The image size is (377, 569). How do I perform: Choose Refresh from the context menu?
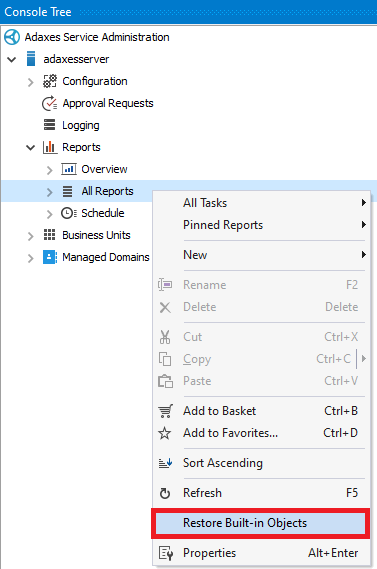[261, 493]
